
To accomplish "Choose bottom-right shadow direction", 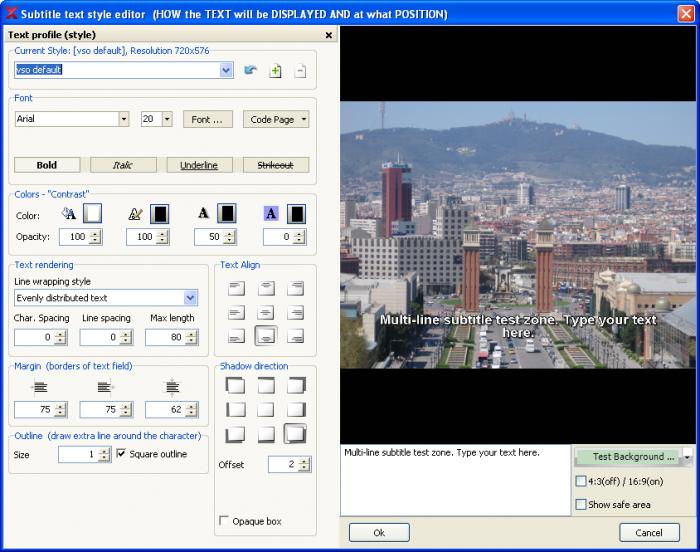I will (296, 434).
